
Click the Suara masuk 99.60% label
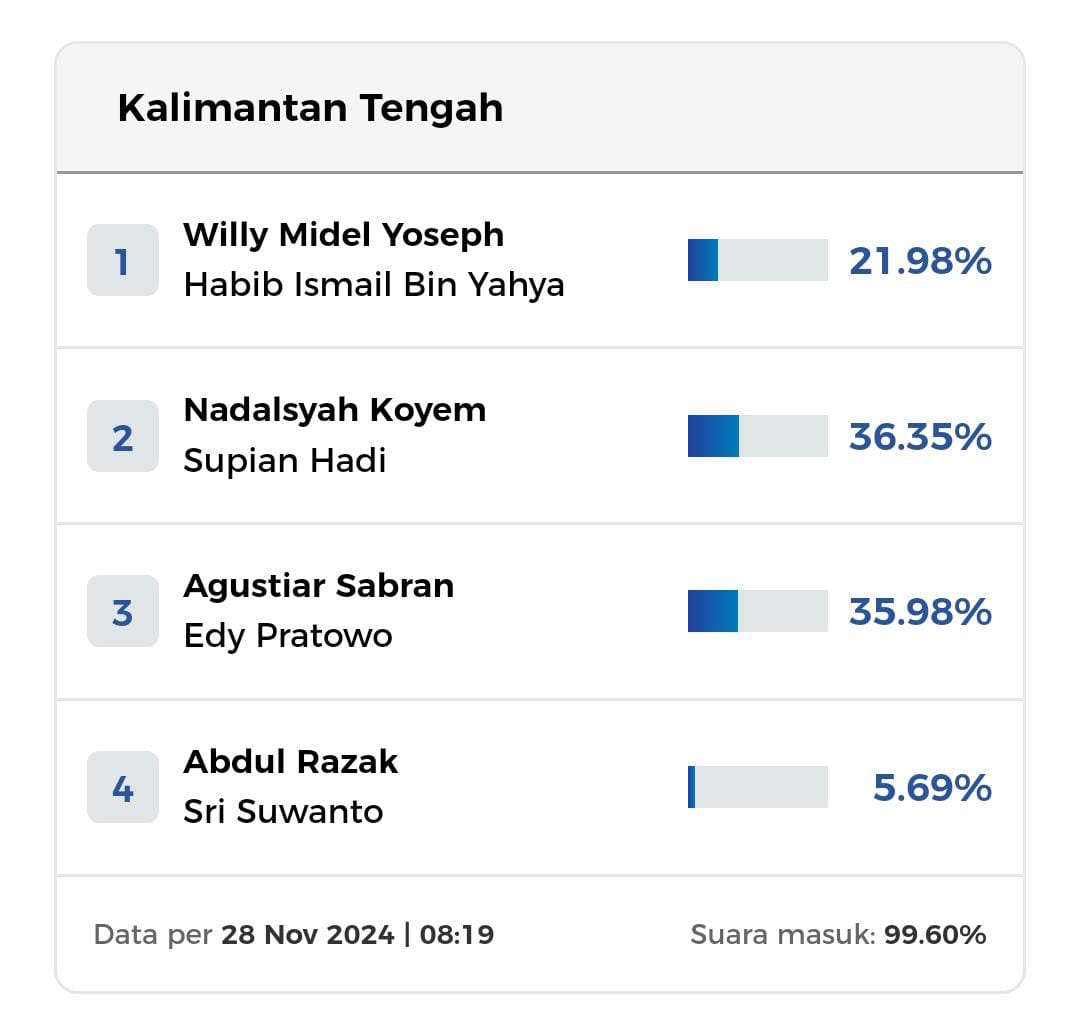(x=838, y=935)
